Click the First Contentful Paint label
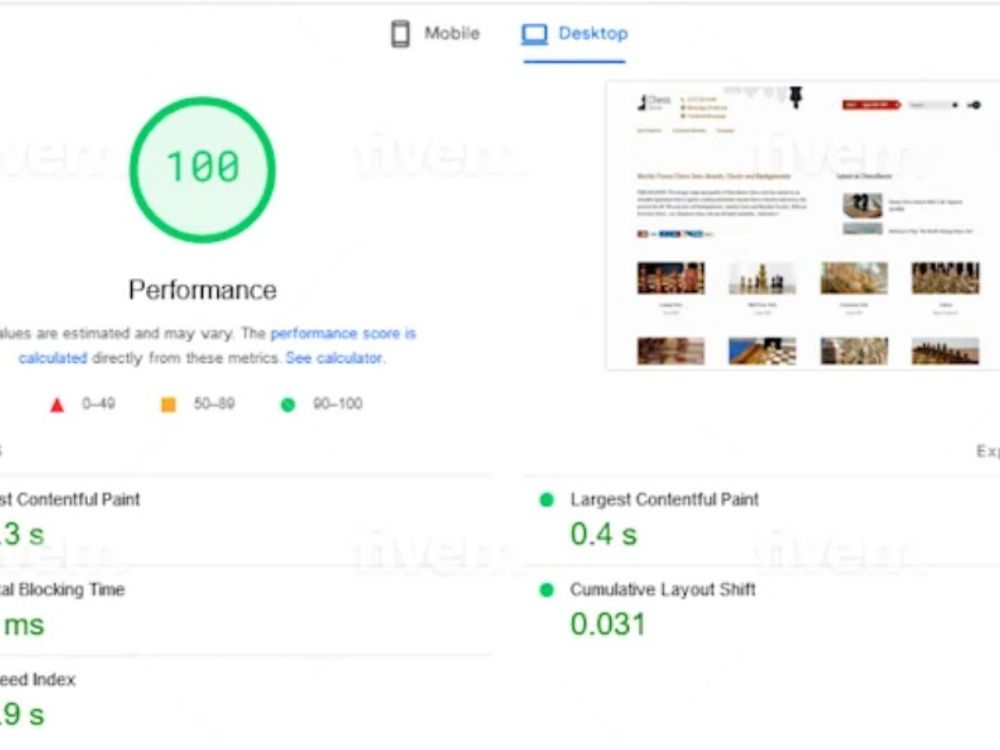The height and width of the screenshot is (750, 1000). coord(70,499)
